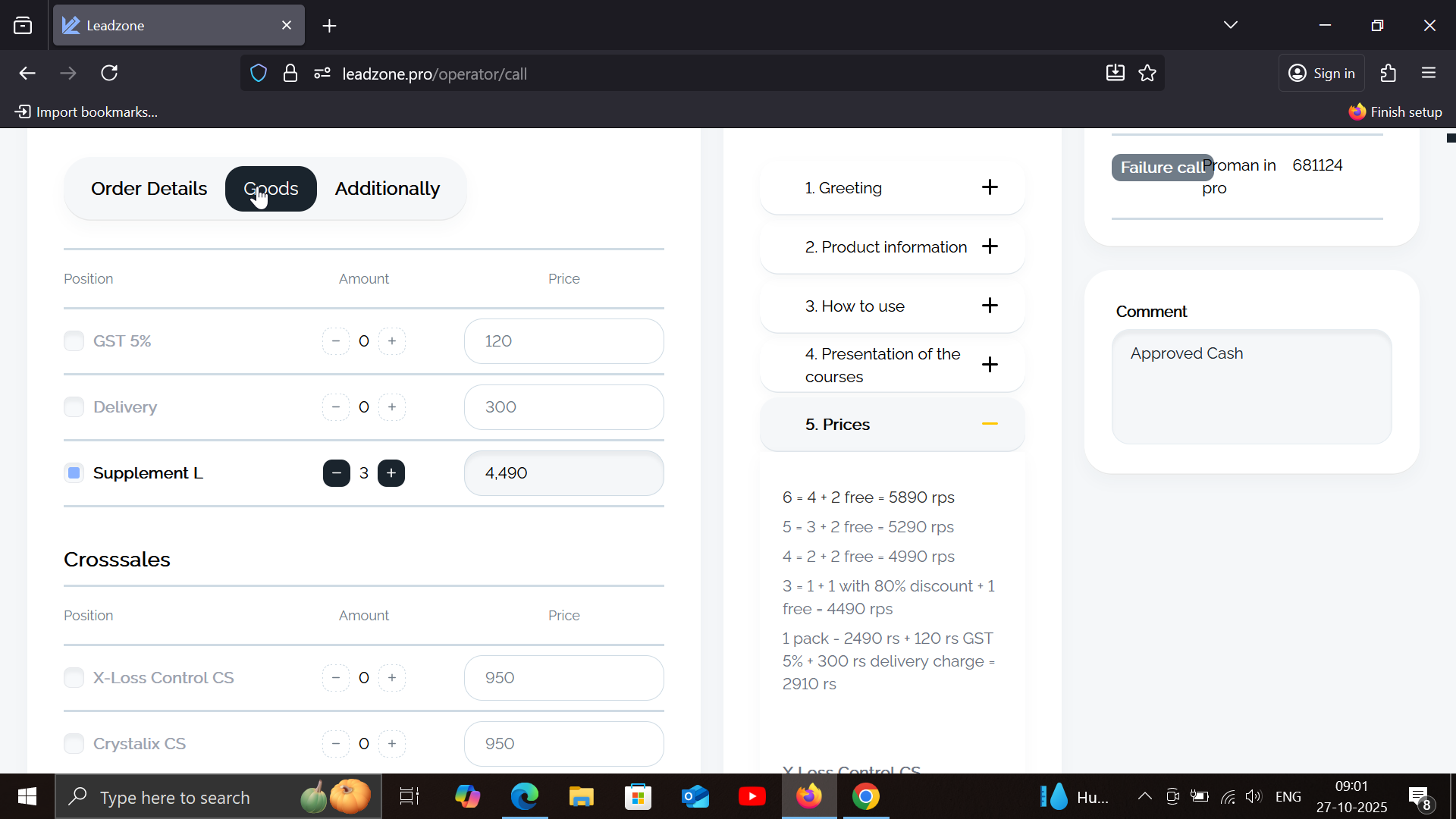Switch to the Order Details tab
The width and height of the screenshot is (1456, 819).
click(x=149, y=189)
